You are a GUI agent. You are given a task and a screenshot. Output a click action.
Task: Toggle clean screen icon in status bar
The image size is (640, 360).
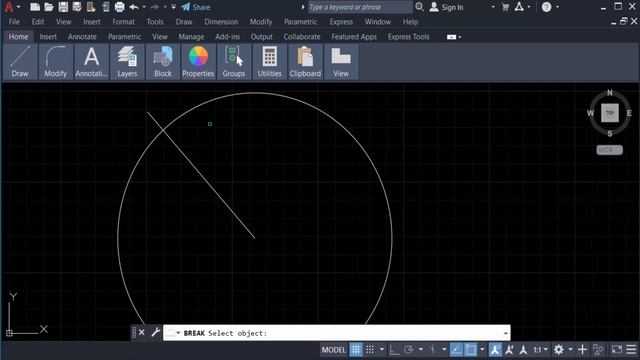(616, 350)
